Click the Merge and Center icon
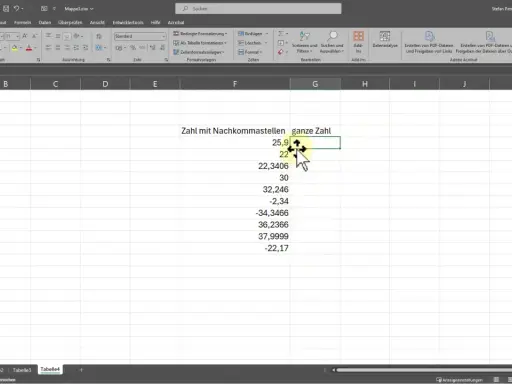This screenshot has height=384, width=512. point(99,48)
